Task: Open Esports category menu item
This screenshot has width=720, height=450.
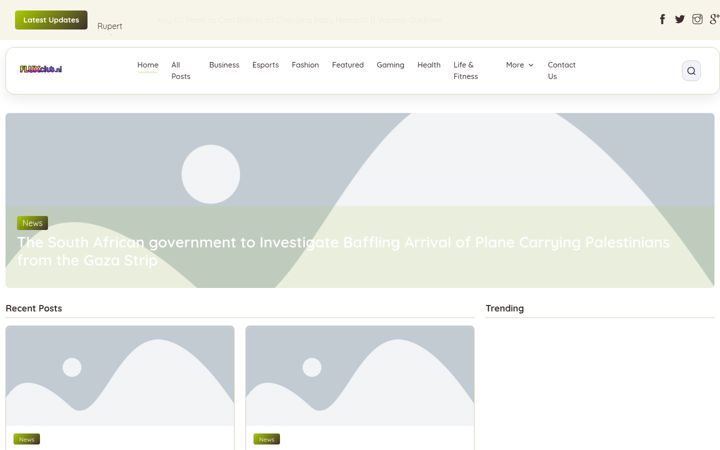Action: tap(265, 65)
